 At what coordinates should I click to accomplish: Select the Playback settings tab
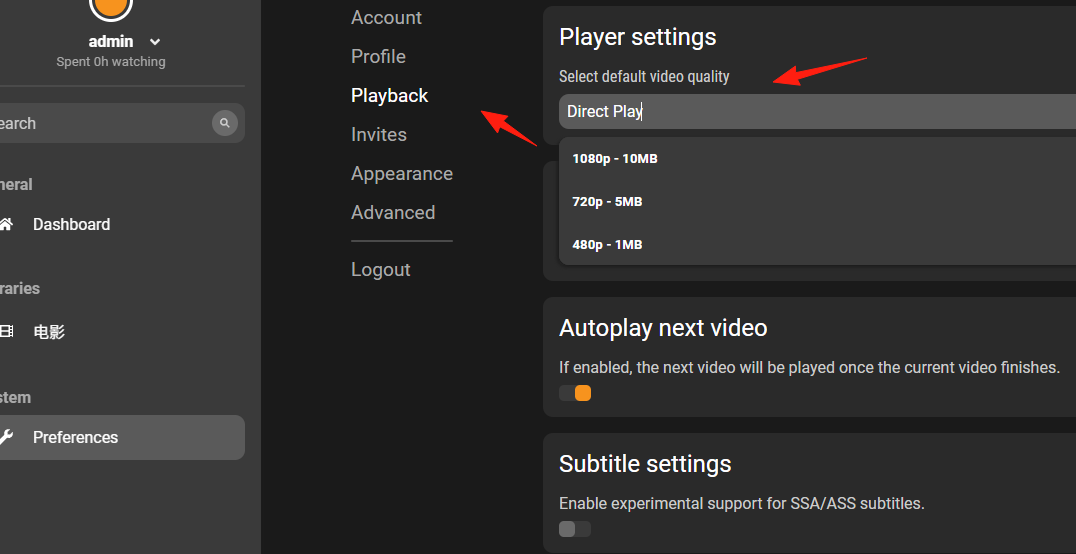pos(389,95)
